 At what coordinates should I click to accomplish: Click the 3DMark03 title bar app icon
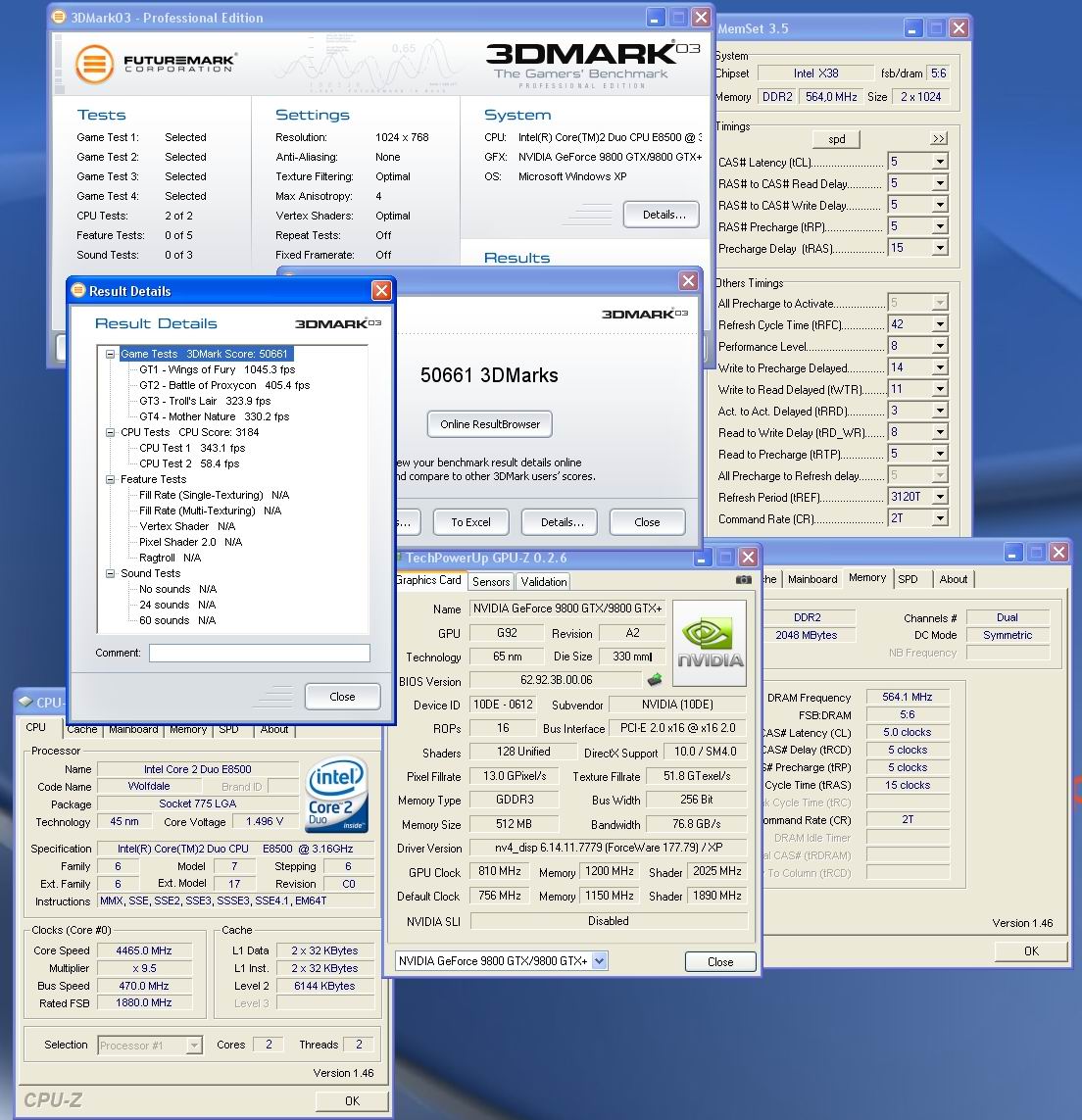tap(60, 17)
